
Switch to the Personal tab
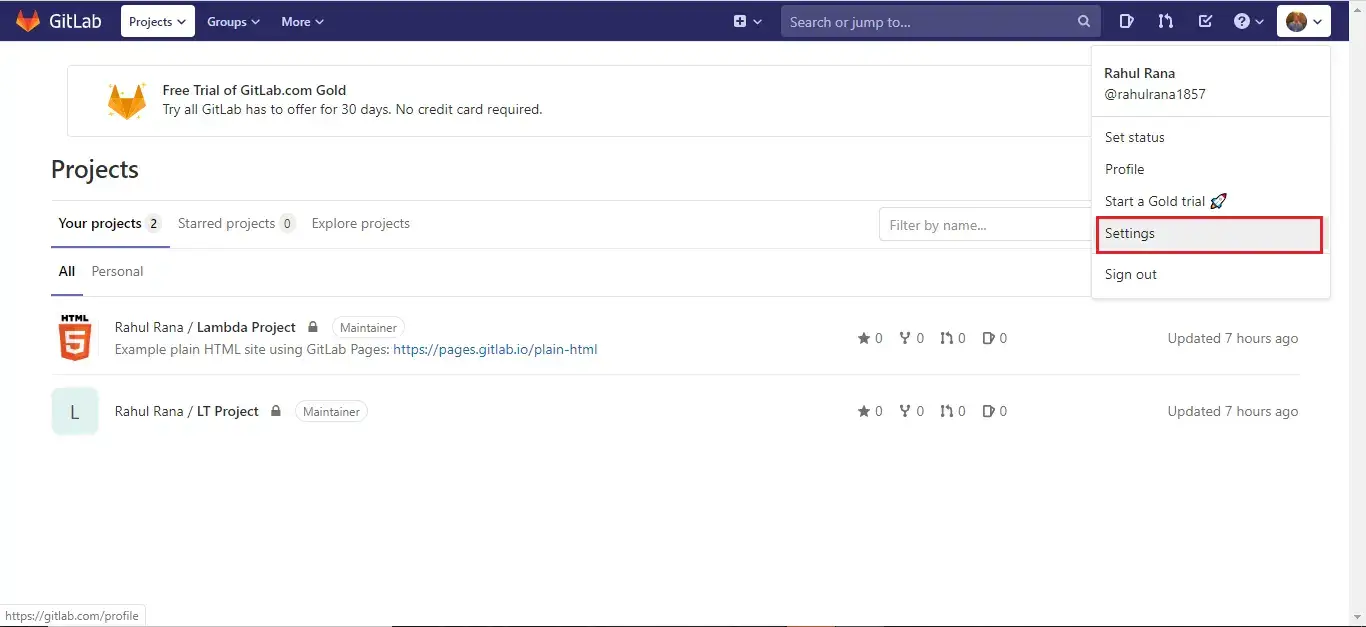click(117, 271)
